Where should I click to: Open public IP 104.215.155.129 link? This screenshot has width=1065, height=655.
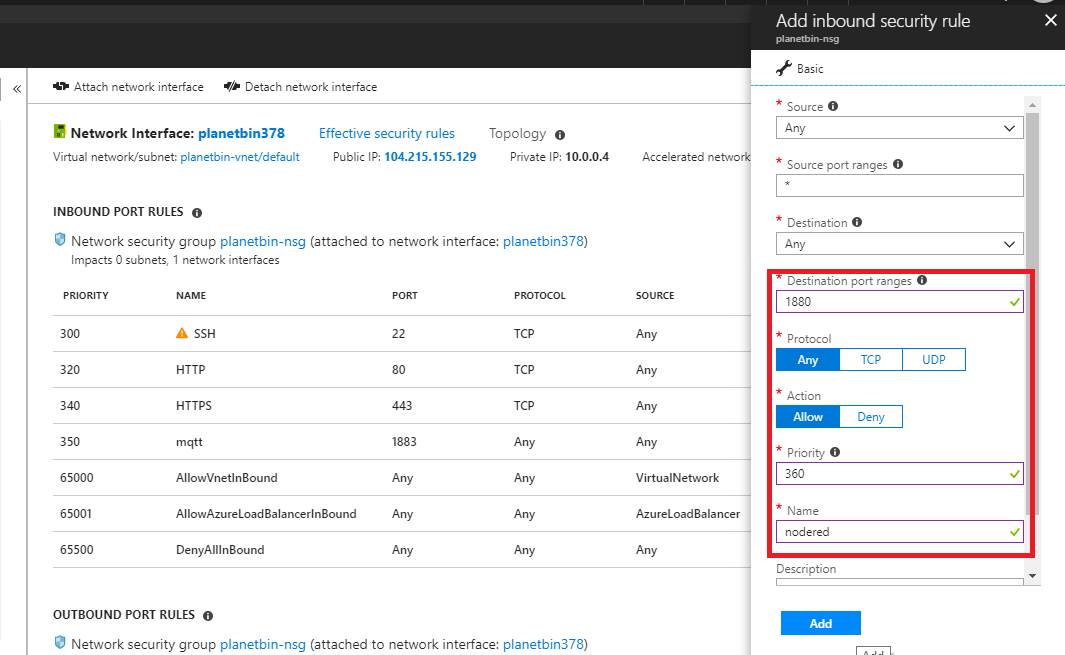[430, 157]
